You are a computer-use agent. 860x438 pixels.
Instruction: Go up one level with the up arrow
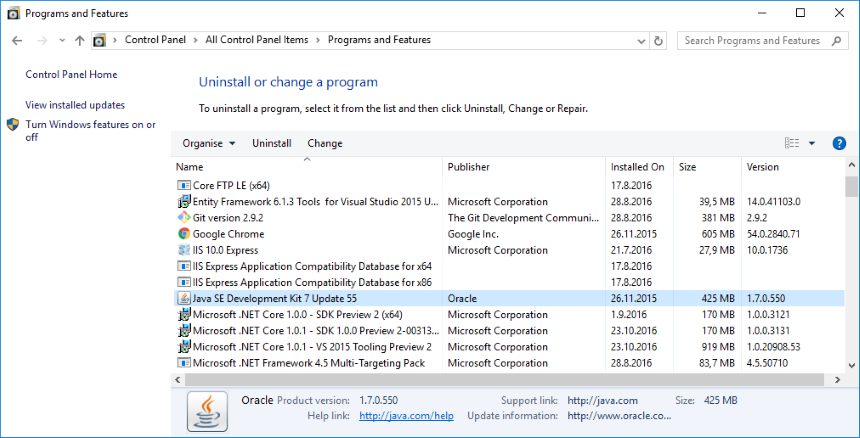point(80,41)
